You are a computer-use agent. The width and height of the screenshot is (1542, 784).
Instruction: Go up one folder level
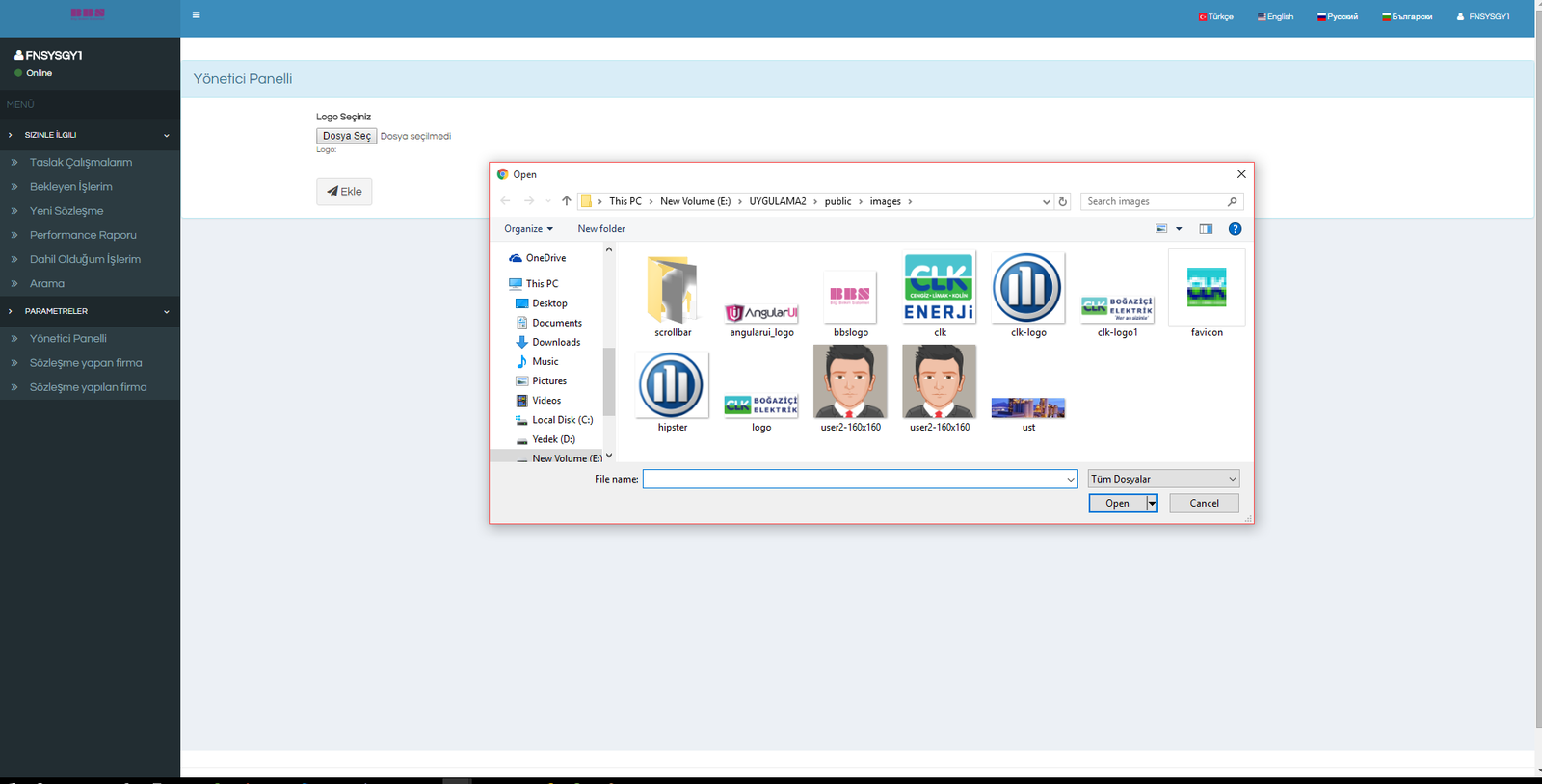[x=566, y=201]
